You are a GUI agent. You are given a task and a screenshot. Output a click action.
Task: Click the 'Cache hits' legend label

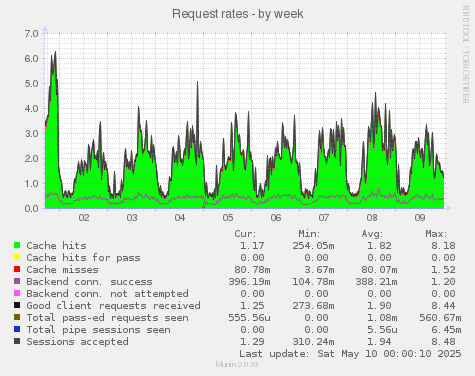pos(56,246)
